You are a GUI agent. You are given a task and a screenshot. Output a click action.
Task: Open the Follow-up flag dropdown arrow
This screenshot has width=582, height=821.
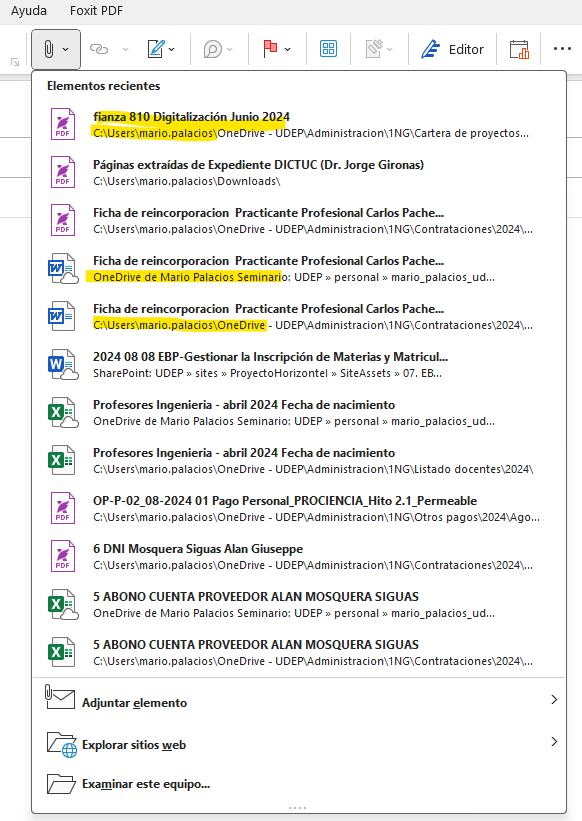pyautogui.click(x=287, y=50)
